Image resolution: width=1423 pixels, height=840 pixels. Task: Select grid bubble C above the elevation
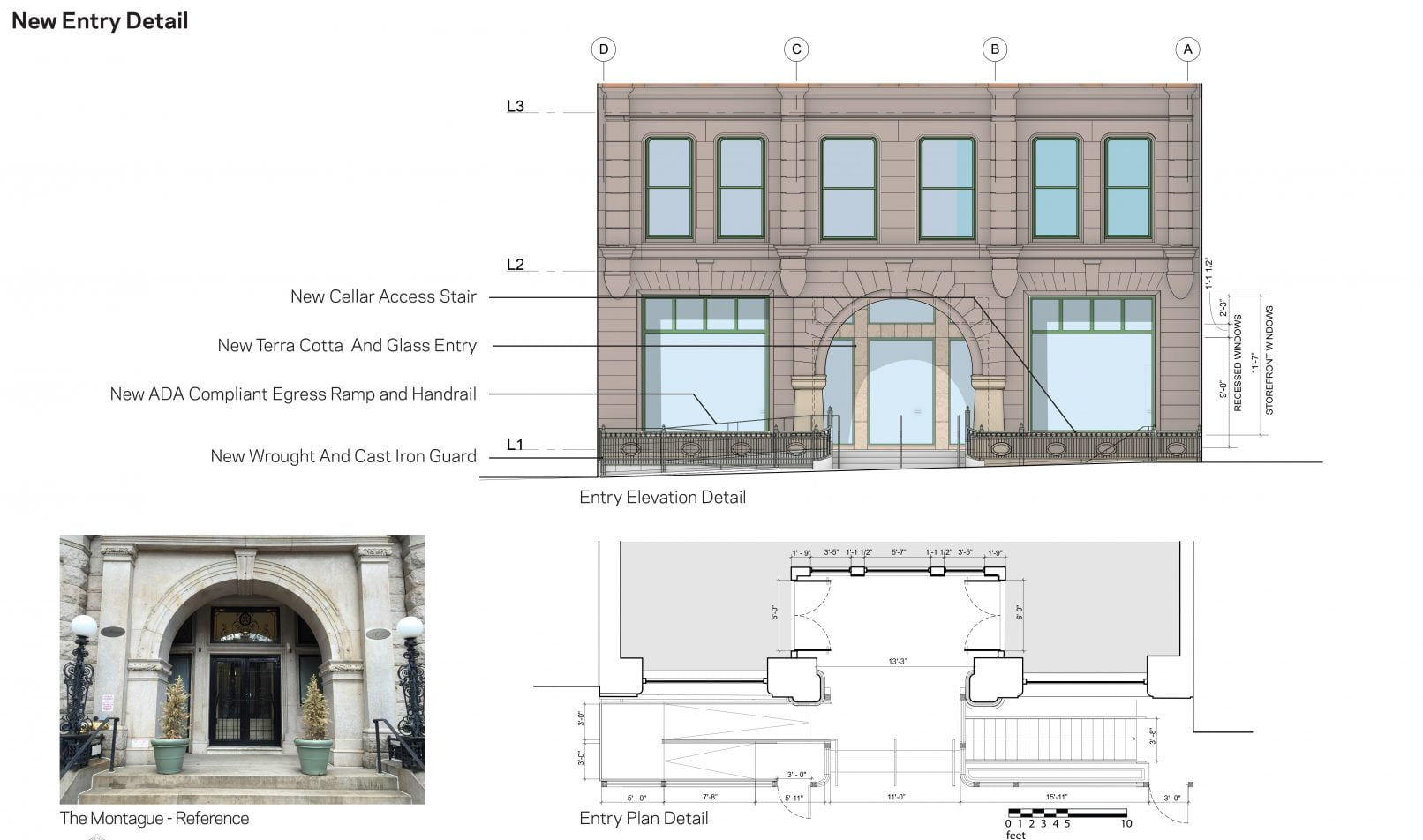pos(796,49)
